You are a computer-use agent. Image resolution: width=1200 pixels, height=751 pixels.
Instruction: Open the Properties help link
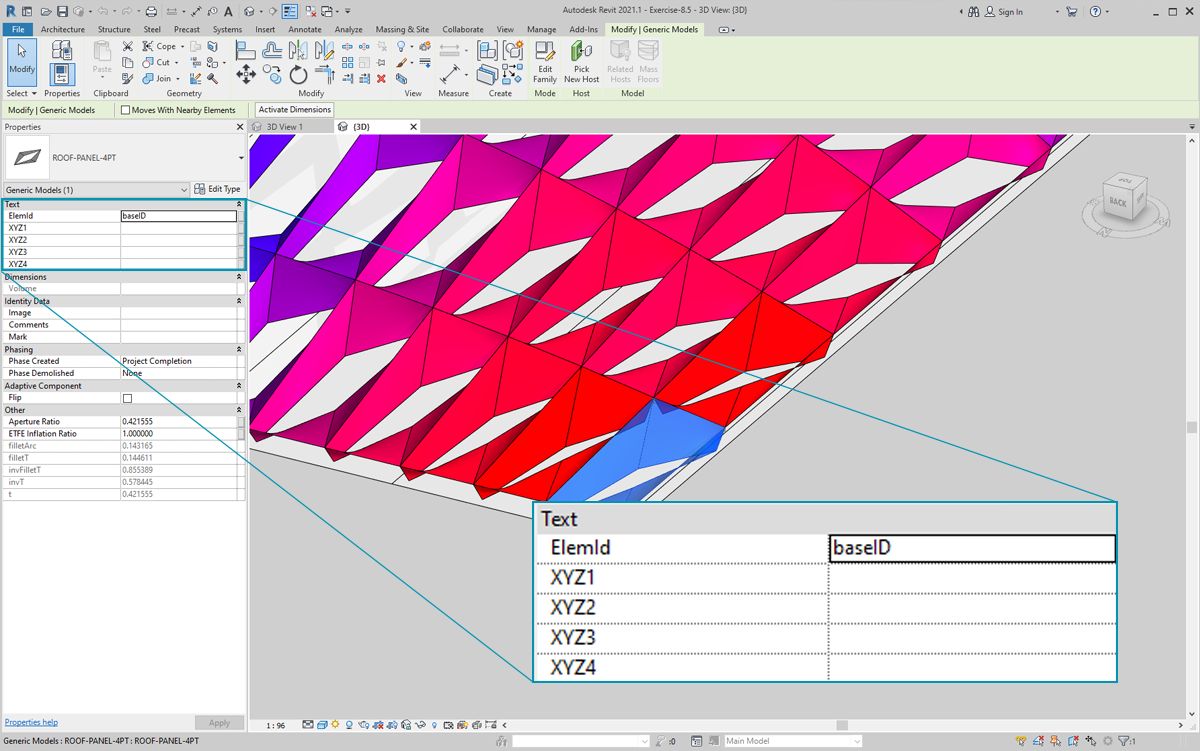pos(31,722)
